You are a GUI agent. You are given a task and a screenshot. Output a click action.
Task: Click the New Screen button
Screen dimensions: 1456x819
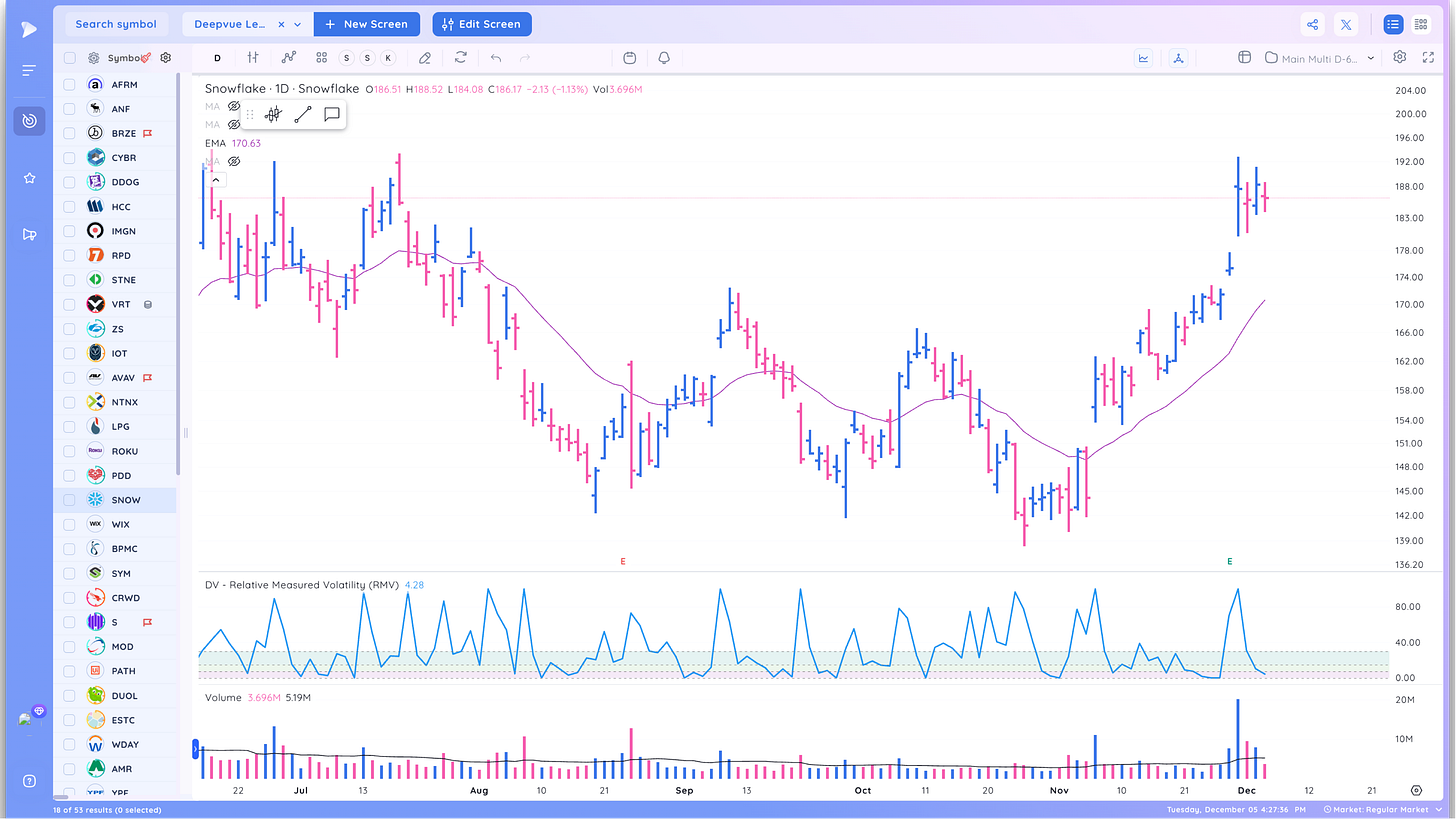point(366,25)
